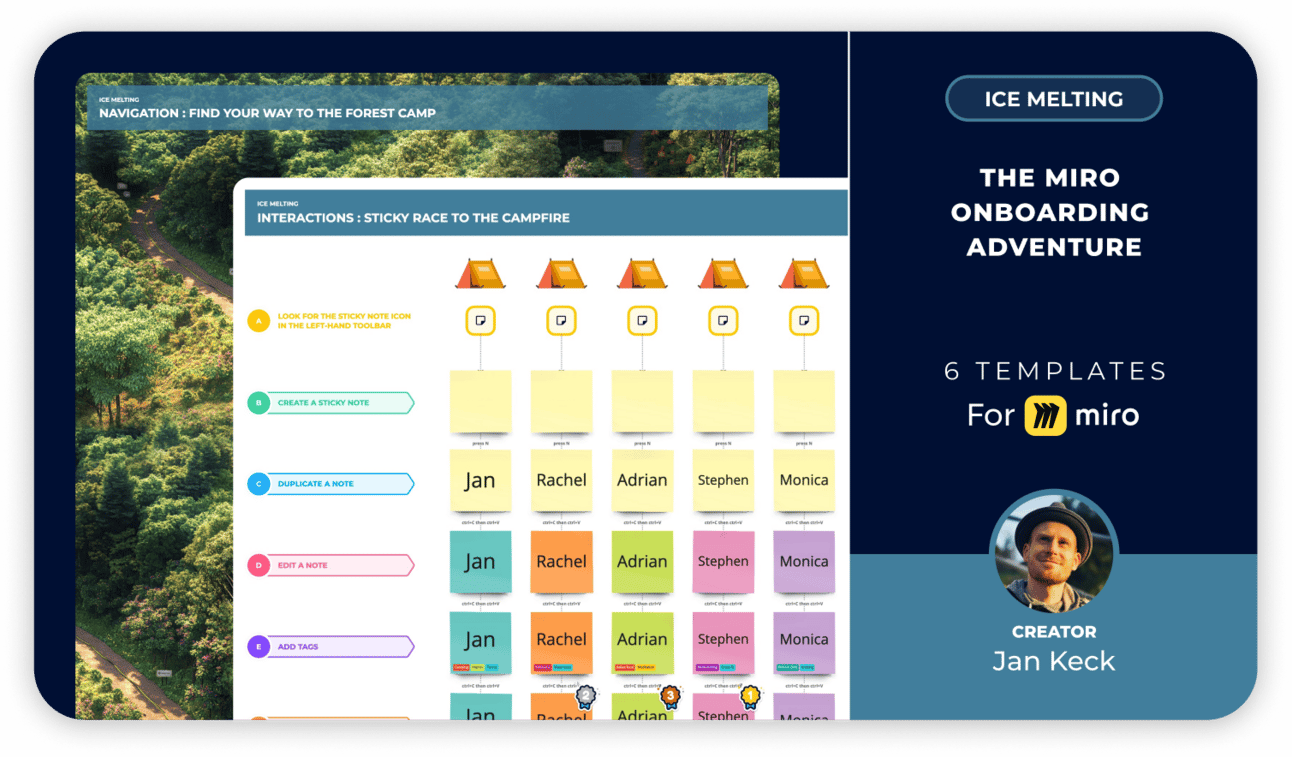The height and width of the screenshot is (757, 1292).
Task: Click the yellow step A circle
Action: pyautogui.click(x=259, y=321)
